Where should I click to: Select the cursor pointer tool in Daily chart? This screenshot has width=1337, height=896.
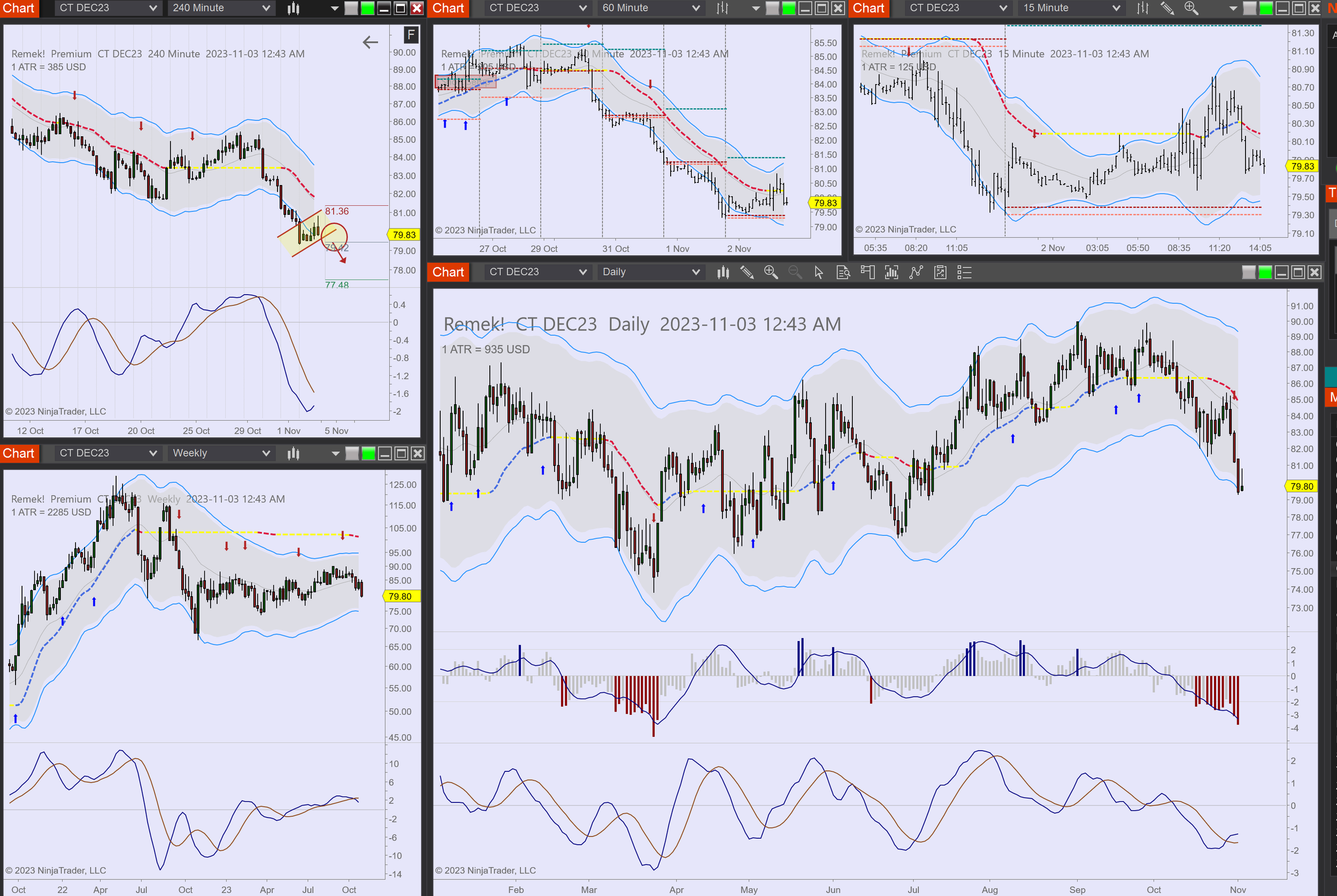coord(819,272)
